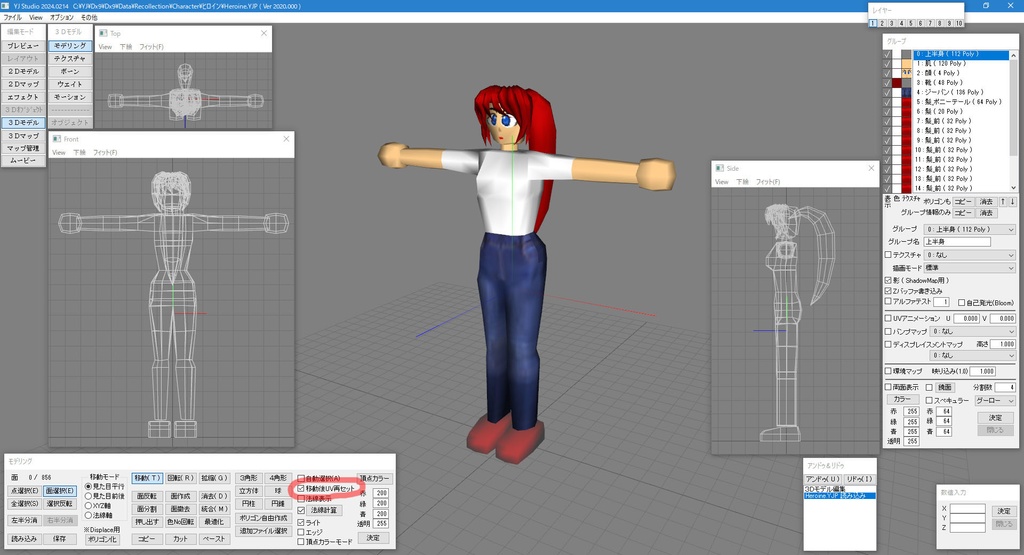Open 下絵 menu in the Top window
This screenshot has width=1024, height=555.
126,46
